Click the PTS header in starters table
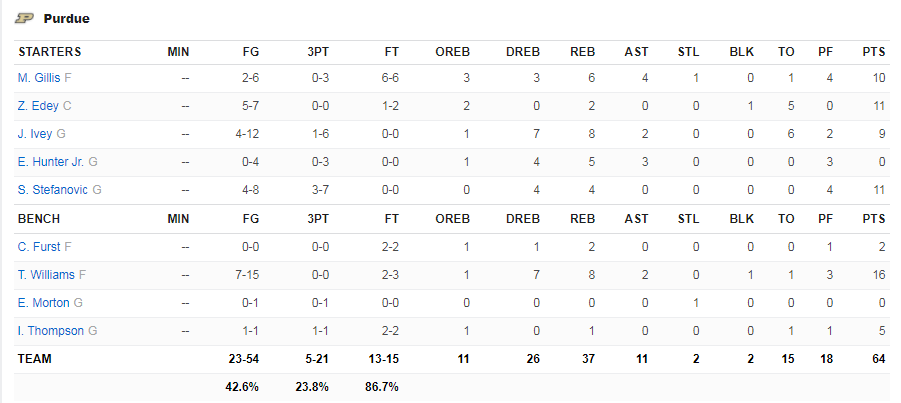Image resolution: width=901 pixels, height=403 pixels. pyautogui.click(x=874, y=52)
